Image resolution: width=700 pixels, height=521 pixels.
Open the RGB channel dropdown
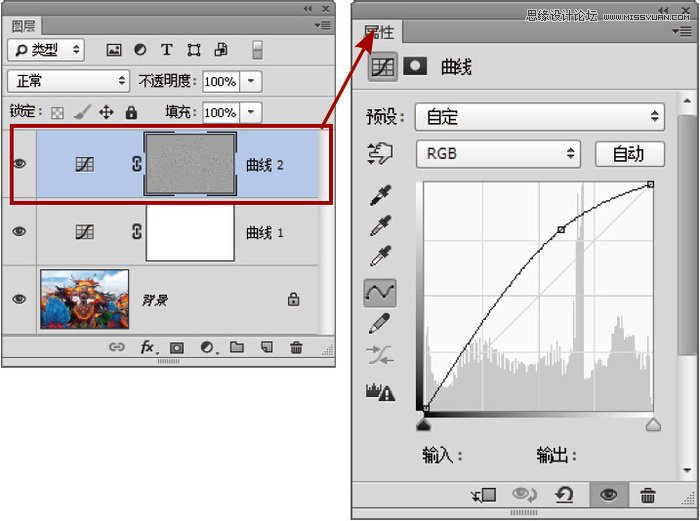click(500, 153)
